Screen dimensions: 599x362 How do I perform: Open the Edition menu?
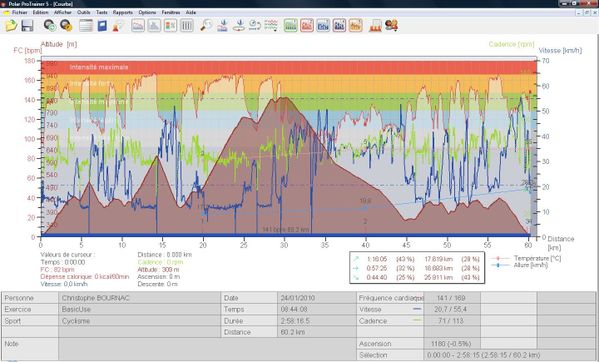[x=40, y=12]
